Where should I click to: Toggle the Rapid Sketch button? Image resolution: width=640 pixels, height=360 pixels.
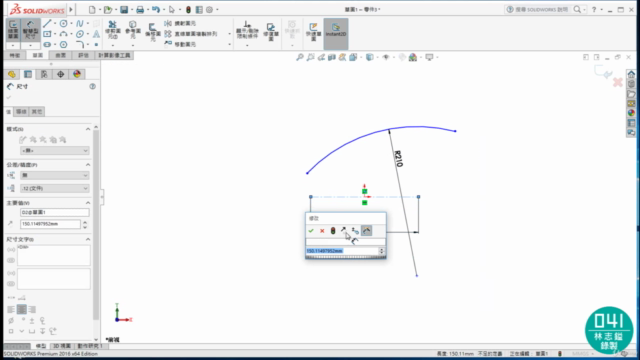(313, 31)
